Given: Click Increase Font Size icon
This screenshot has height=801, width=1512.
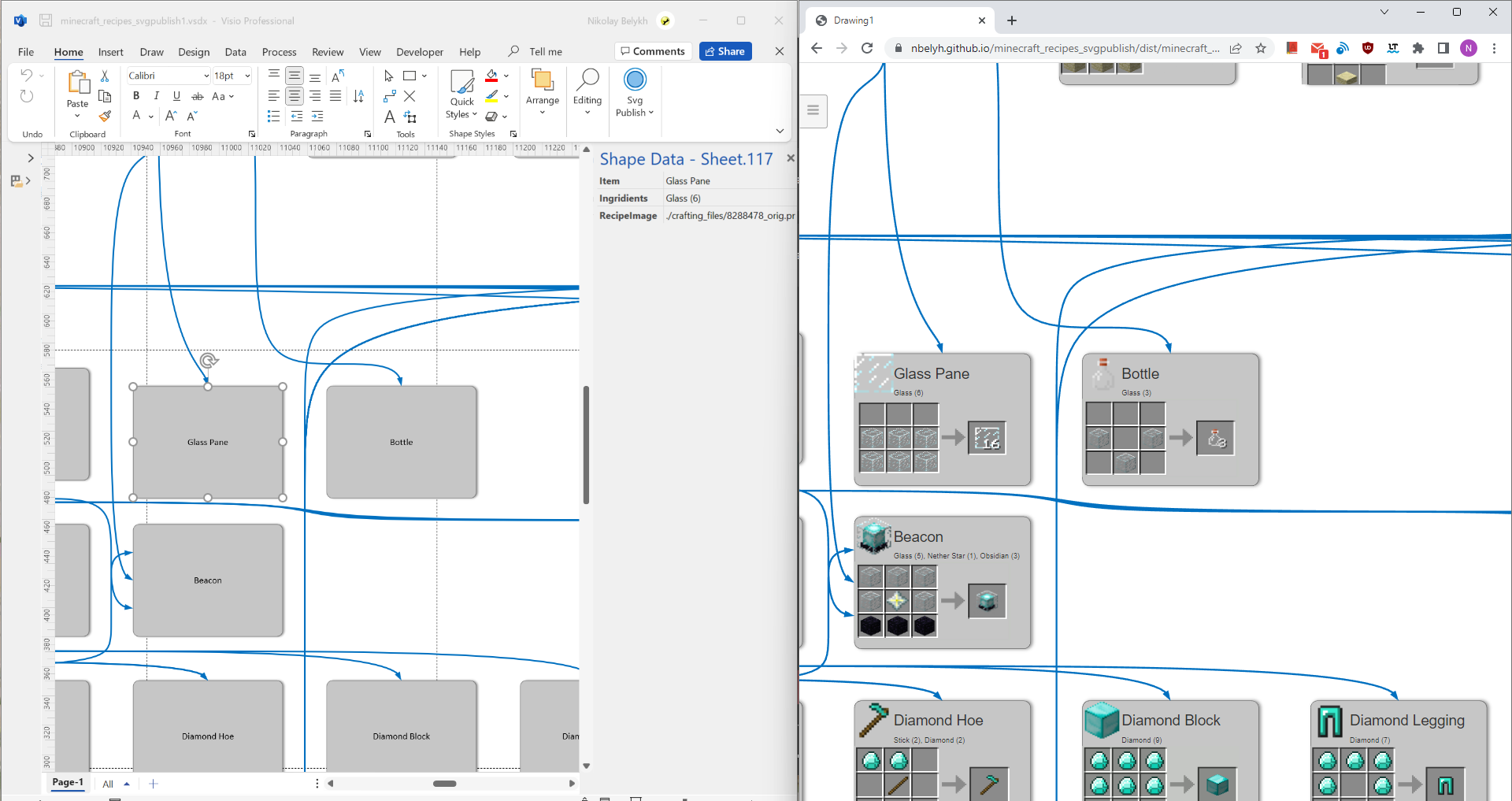Looking at the screenshot, I should pyautogui.click(x=172, y=116).
